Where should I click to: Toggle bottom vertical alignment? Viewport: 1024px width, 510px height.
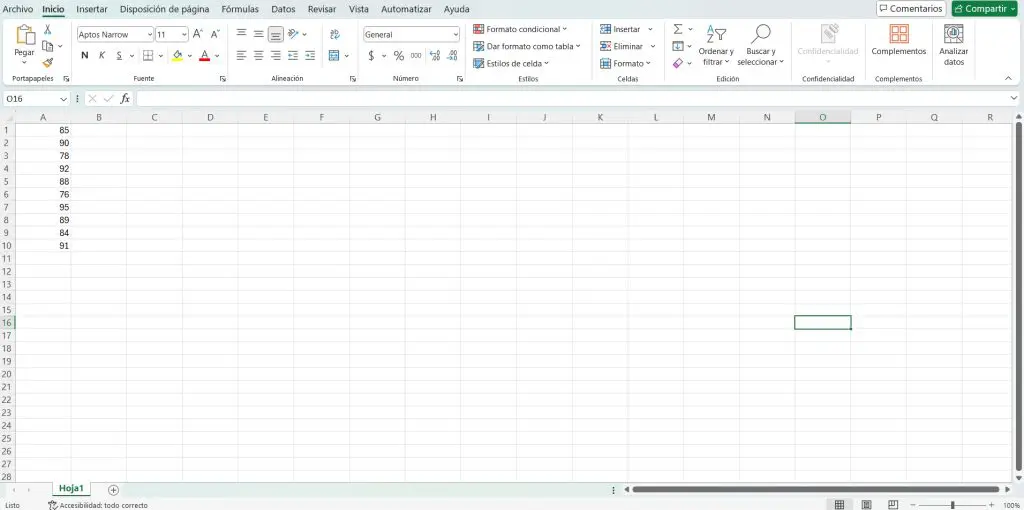(x=276, y=34)
